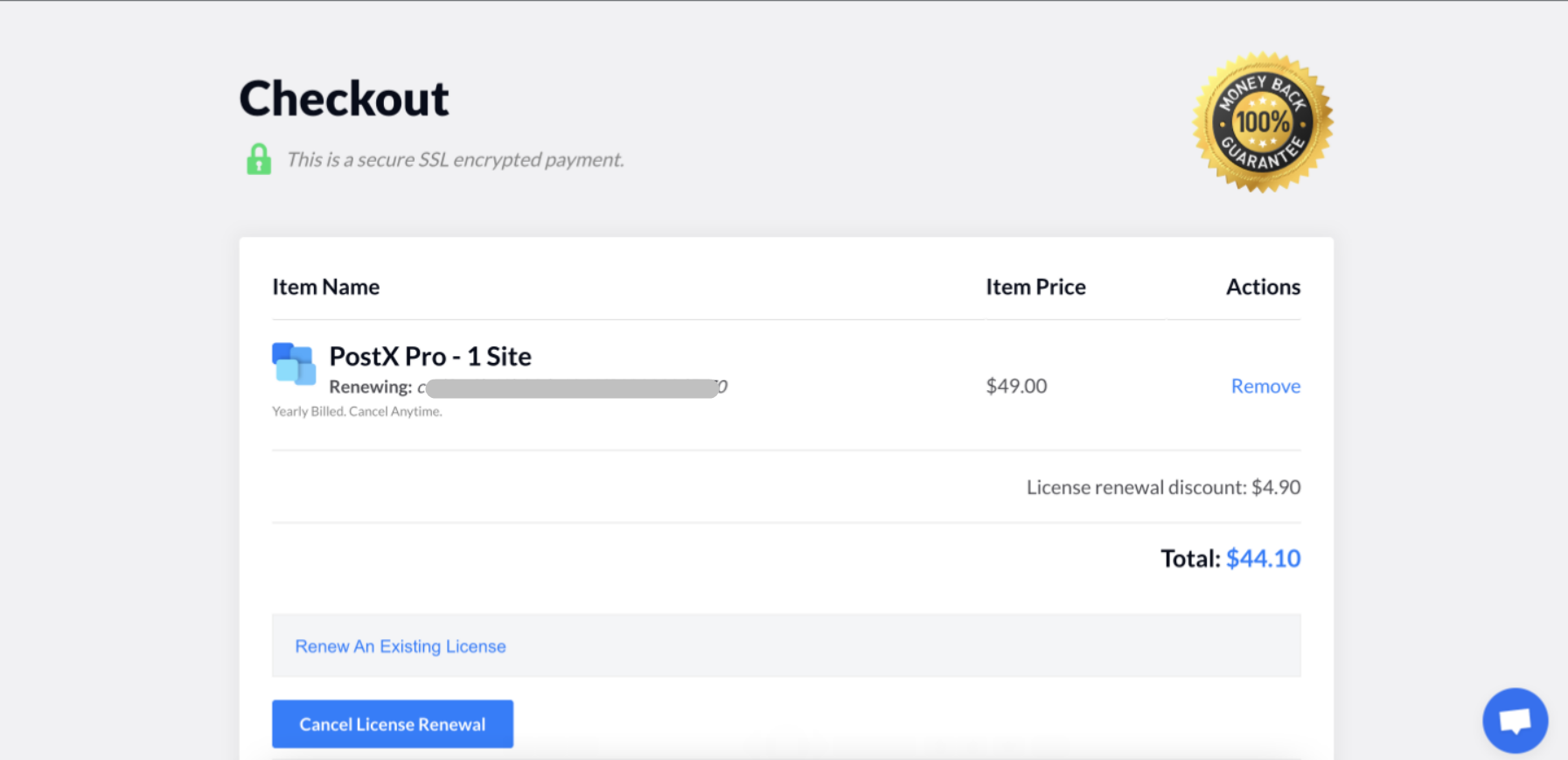Open Renew An Existing License
The width and height of the screenshot is (1568, 760).
click(399, 646)
